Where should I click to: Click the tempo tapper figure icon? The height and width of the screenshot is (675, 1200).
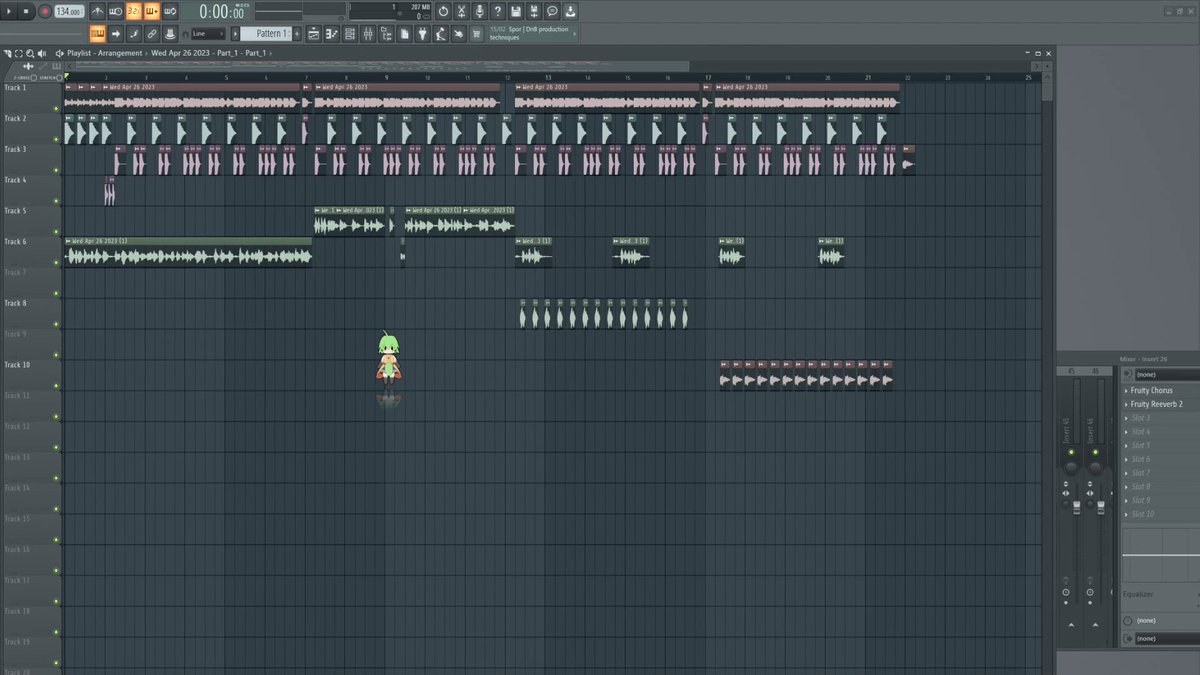[440, 34]
